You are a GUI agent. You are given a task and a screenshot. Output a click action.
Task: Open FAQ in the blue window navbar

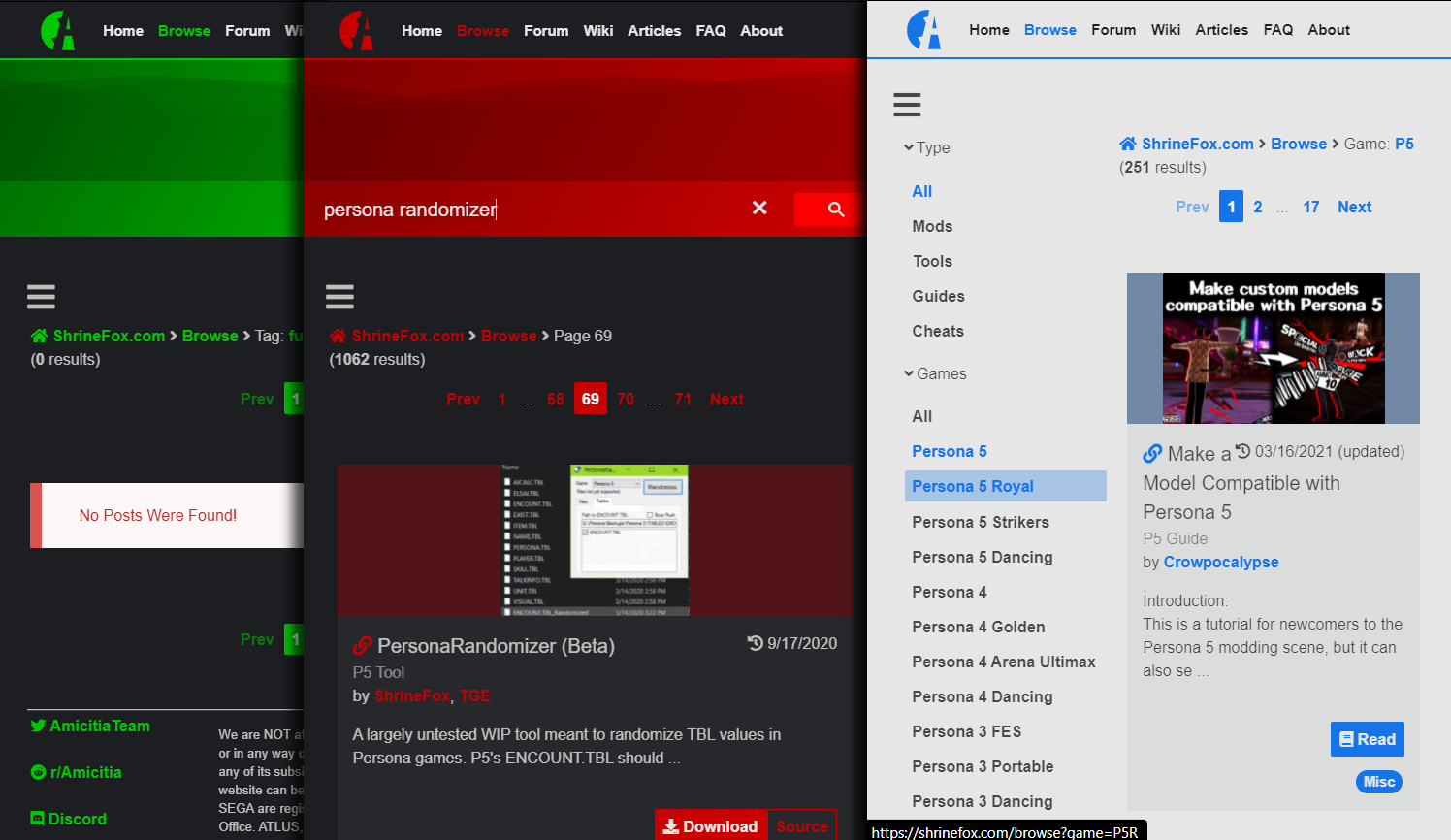tap(1278, 30)
